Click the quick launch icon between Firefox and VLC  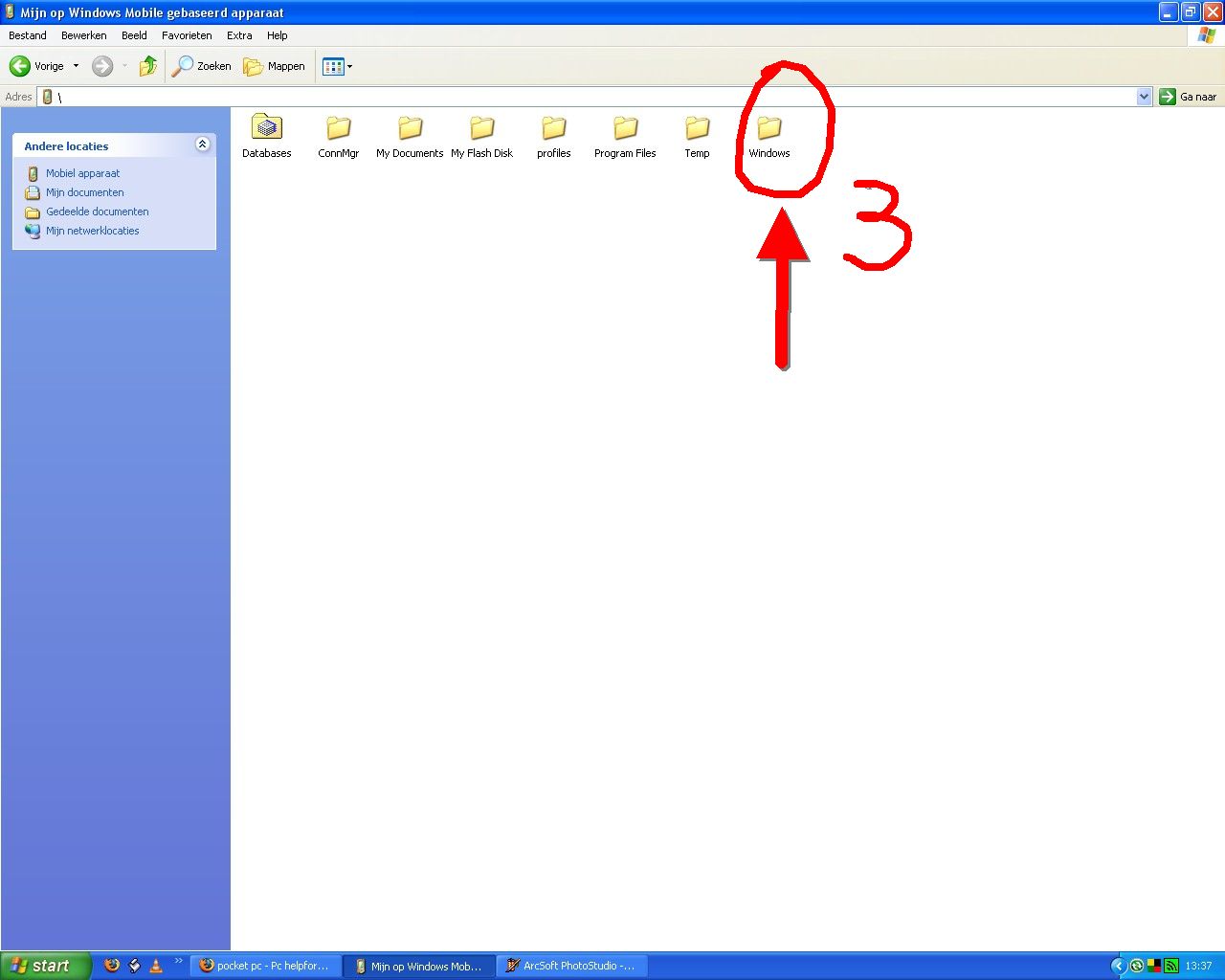coord(134,966)
